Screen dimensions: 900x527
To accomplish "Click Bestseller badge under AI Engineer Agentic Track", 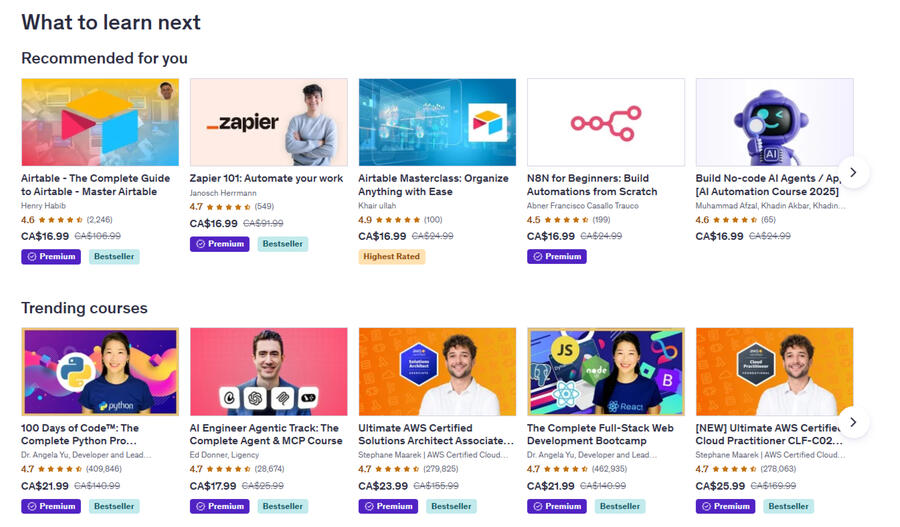I will tap(283, 506).
